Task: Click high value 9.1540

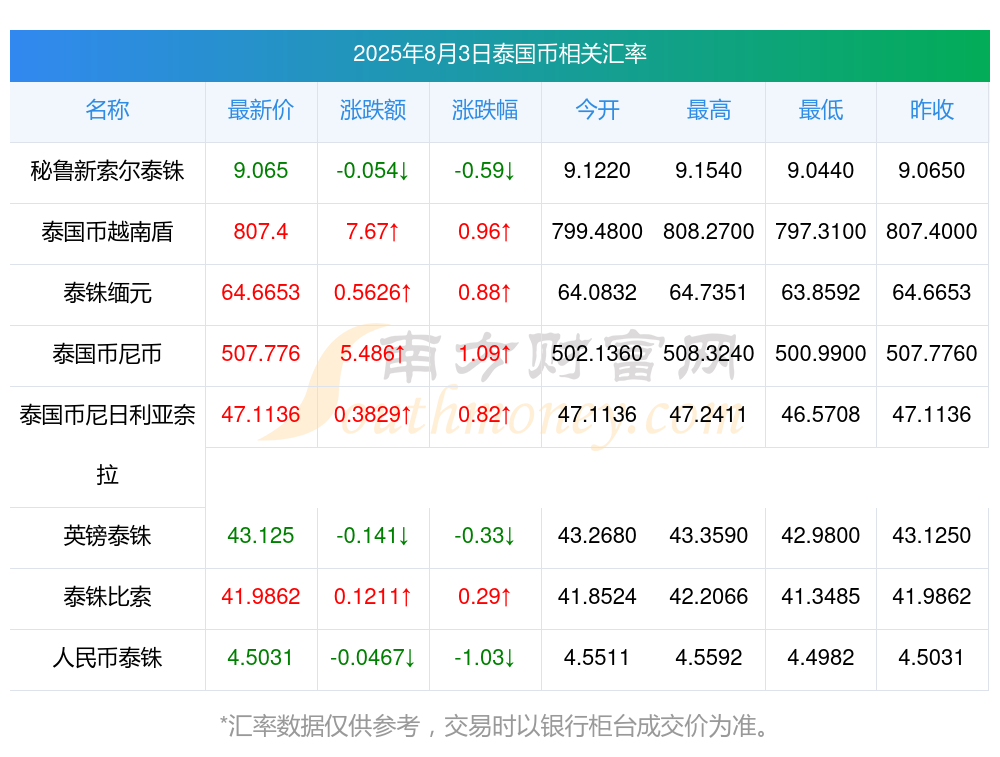Action: coord(709,171)
